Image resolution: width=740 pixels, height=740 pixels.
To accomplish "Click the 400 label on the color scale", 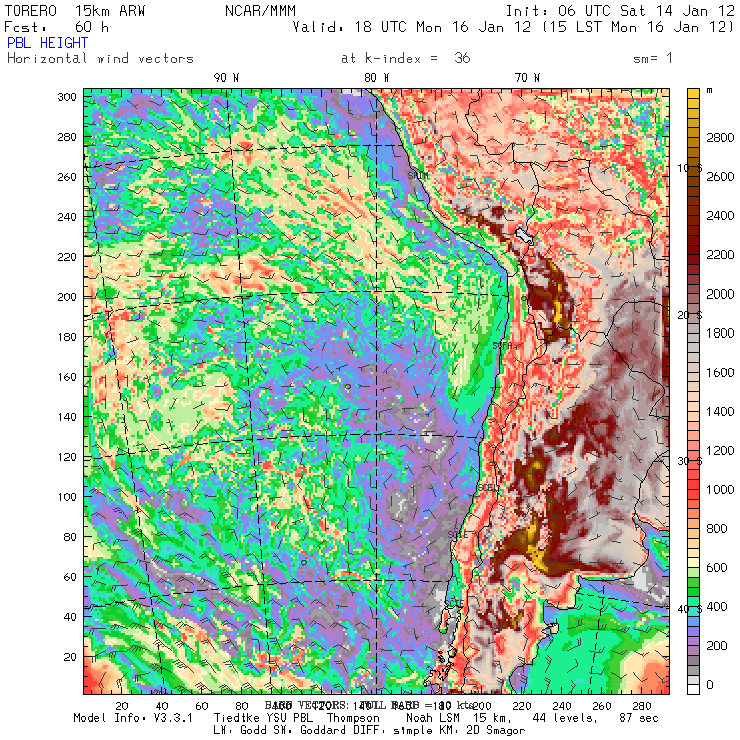I will pyautogui.click(x=717, y=607).
